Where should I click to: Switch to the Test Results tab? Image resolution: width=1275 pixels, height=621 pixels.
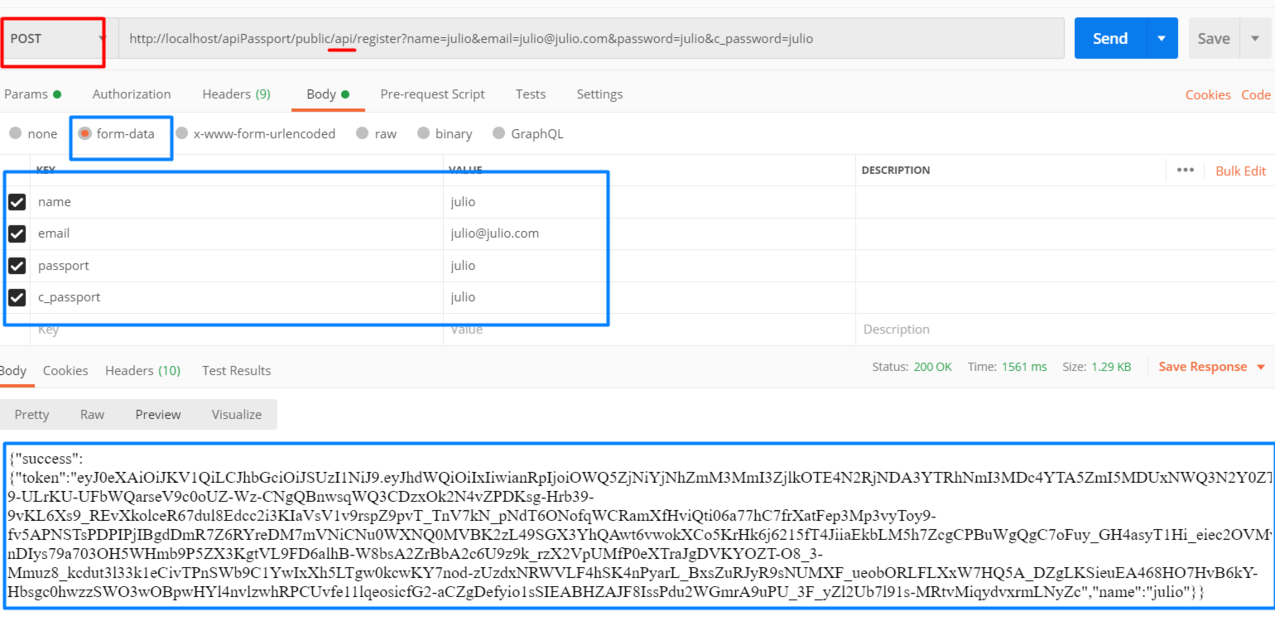click(x=236, y=370)
